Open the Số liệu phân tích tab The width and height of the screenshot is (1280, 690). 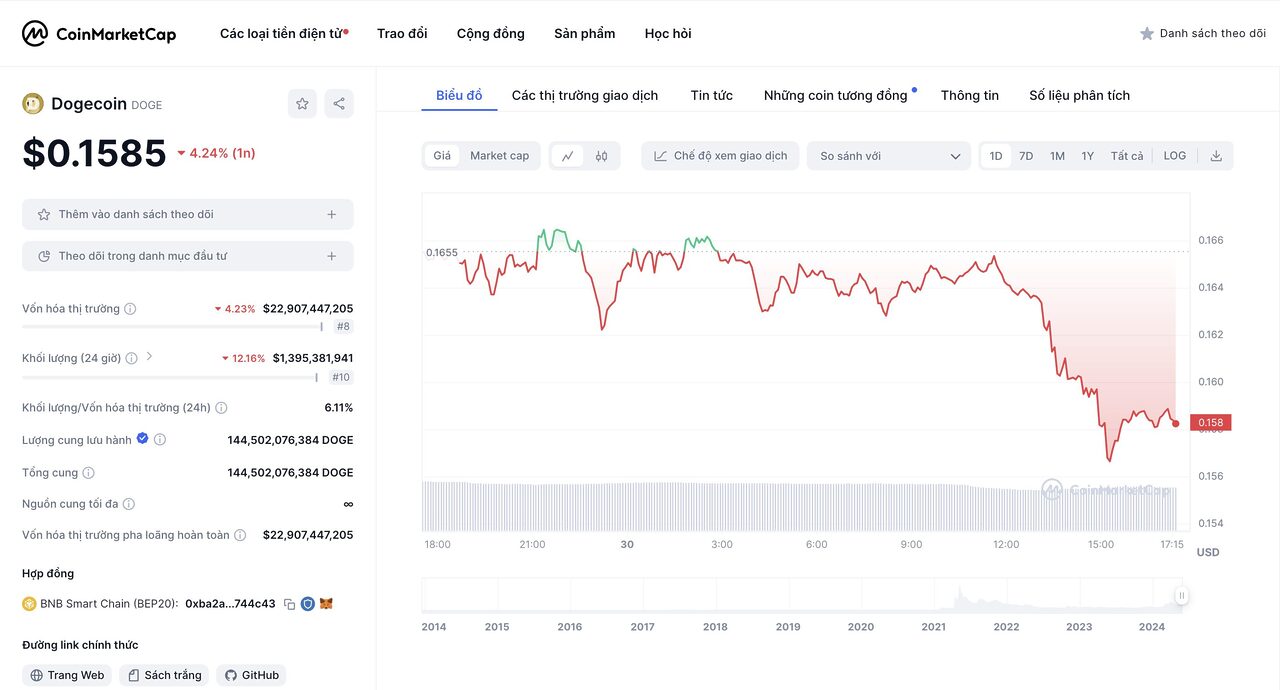point(1080,96)
